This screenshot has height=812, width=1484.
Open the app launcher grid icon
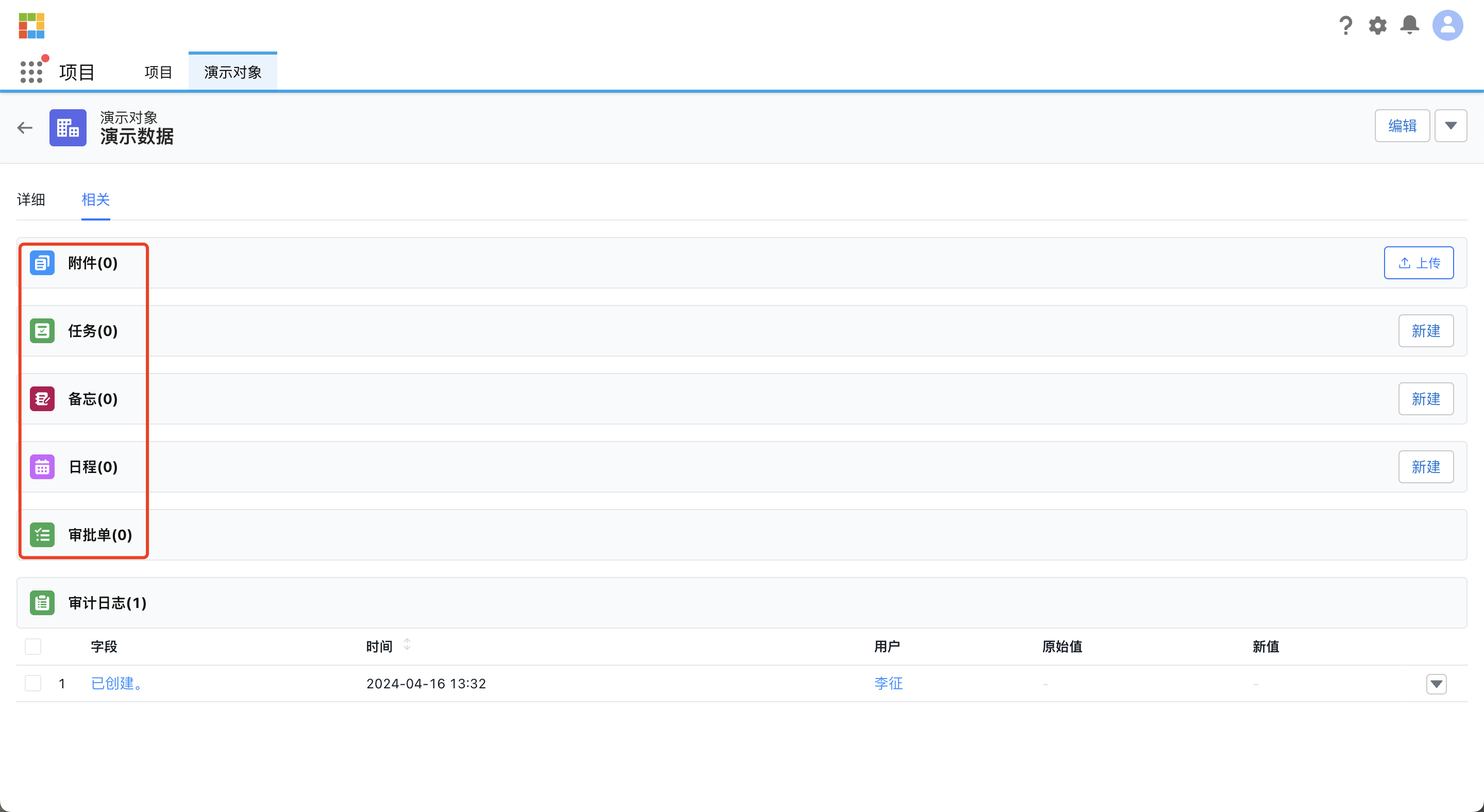[31, 73]
